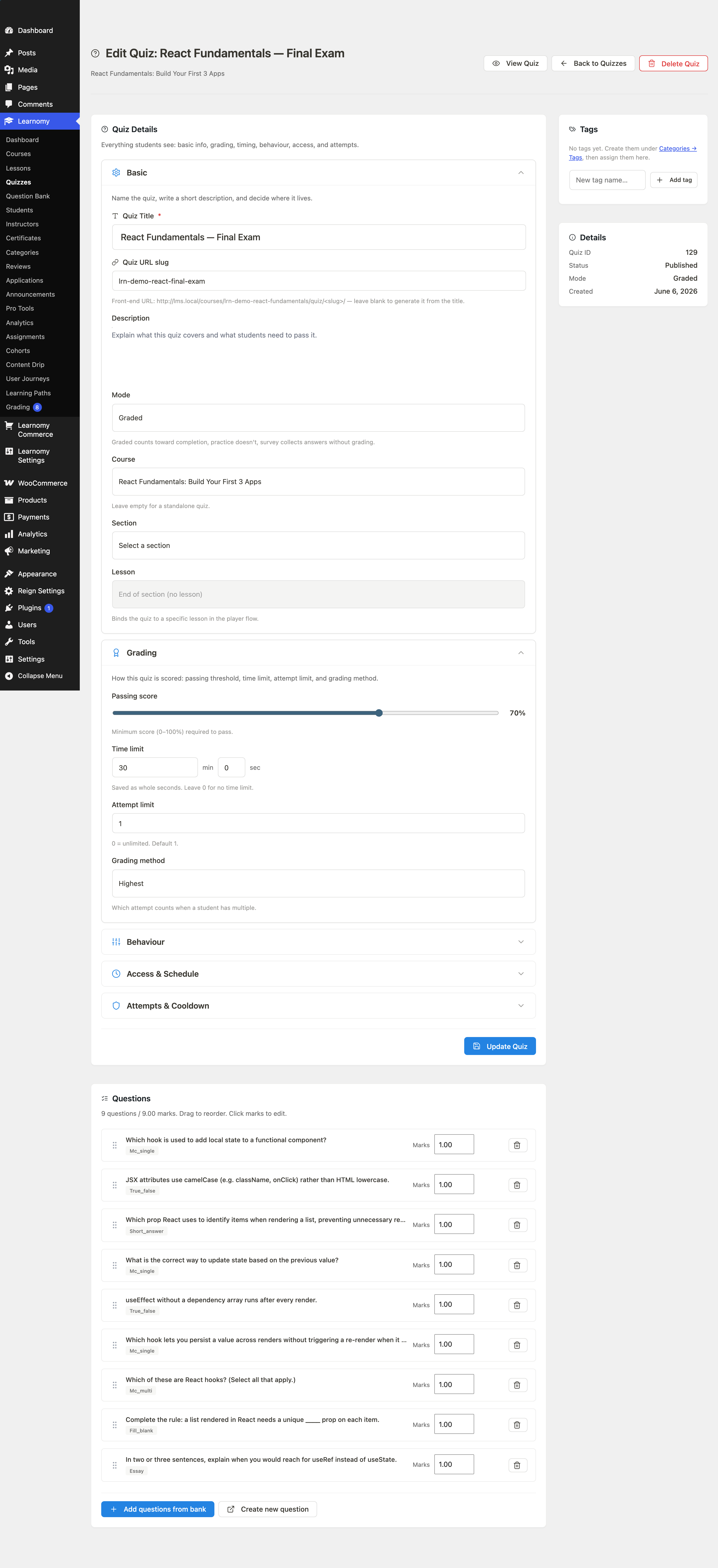Click the Marks field for the Essay question
The height and width of the screenshot is (1568, 718).
click(x=454, y=1465)
